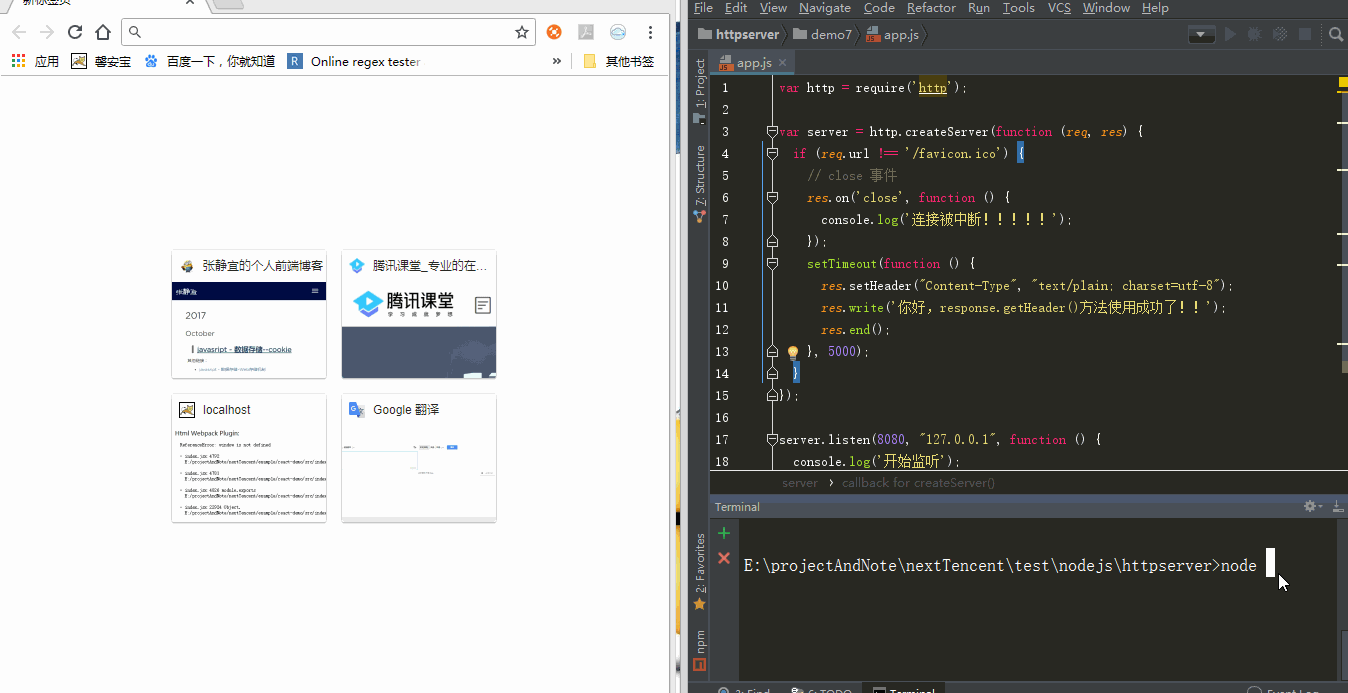This screenshot has height=693, width=1348.
Task: Reload the page in Chrome
Action: 74,32
